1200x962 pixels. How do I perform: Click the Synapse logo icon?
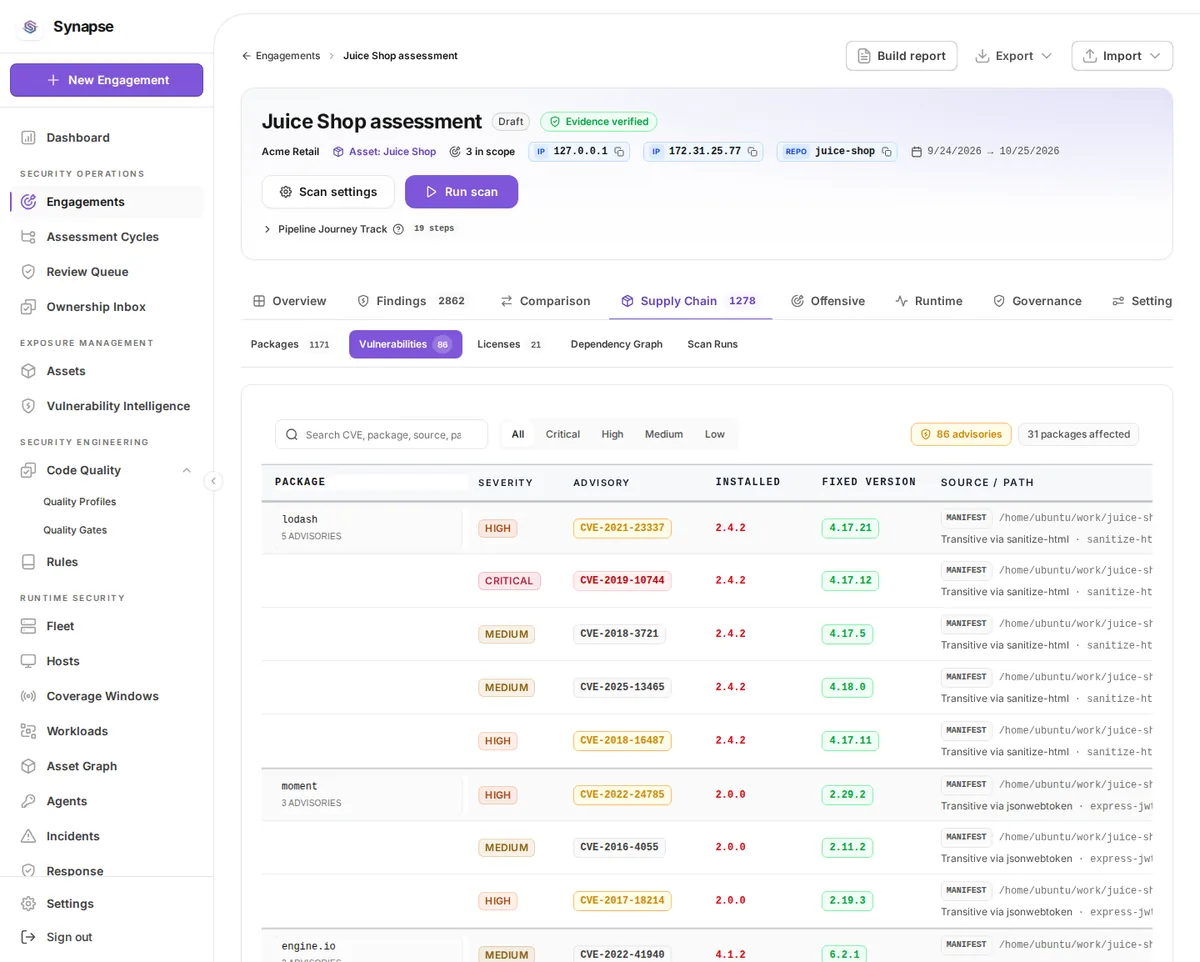tap(30, 27)
